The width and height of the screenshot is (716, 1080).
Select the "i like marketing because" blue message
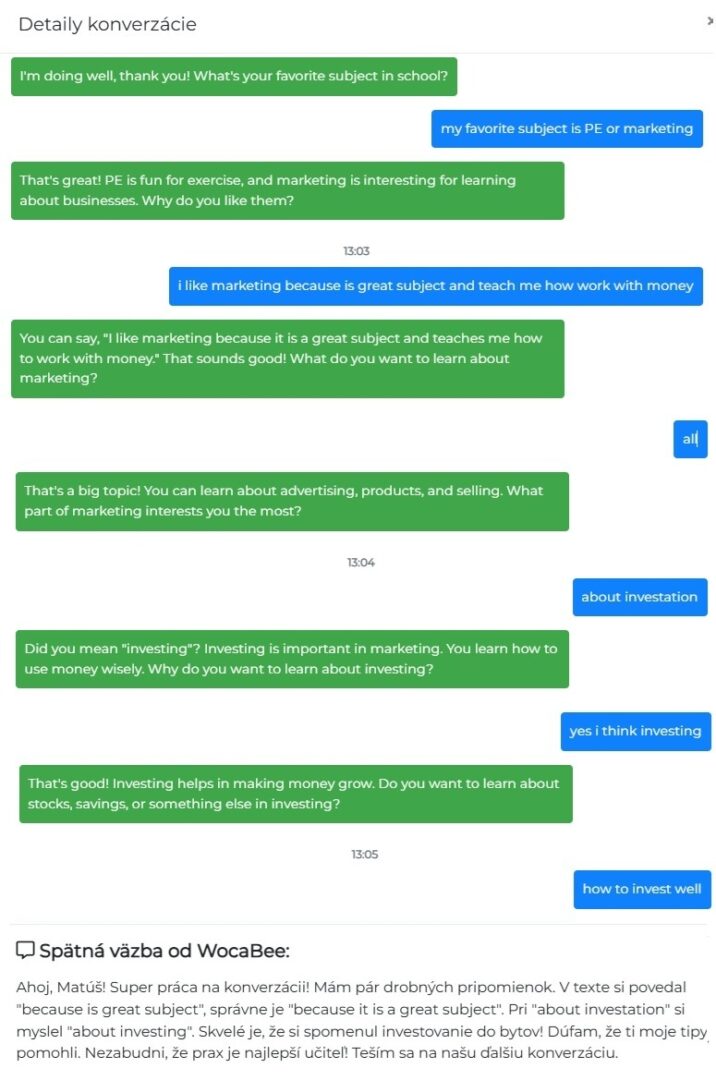click(x=435, y=286)
